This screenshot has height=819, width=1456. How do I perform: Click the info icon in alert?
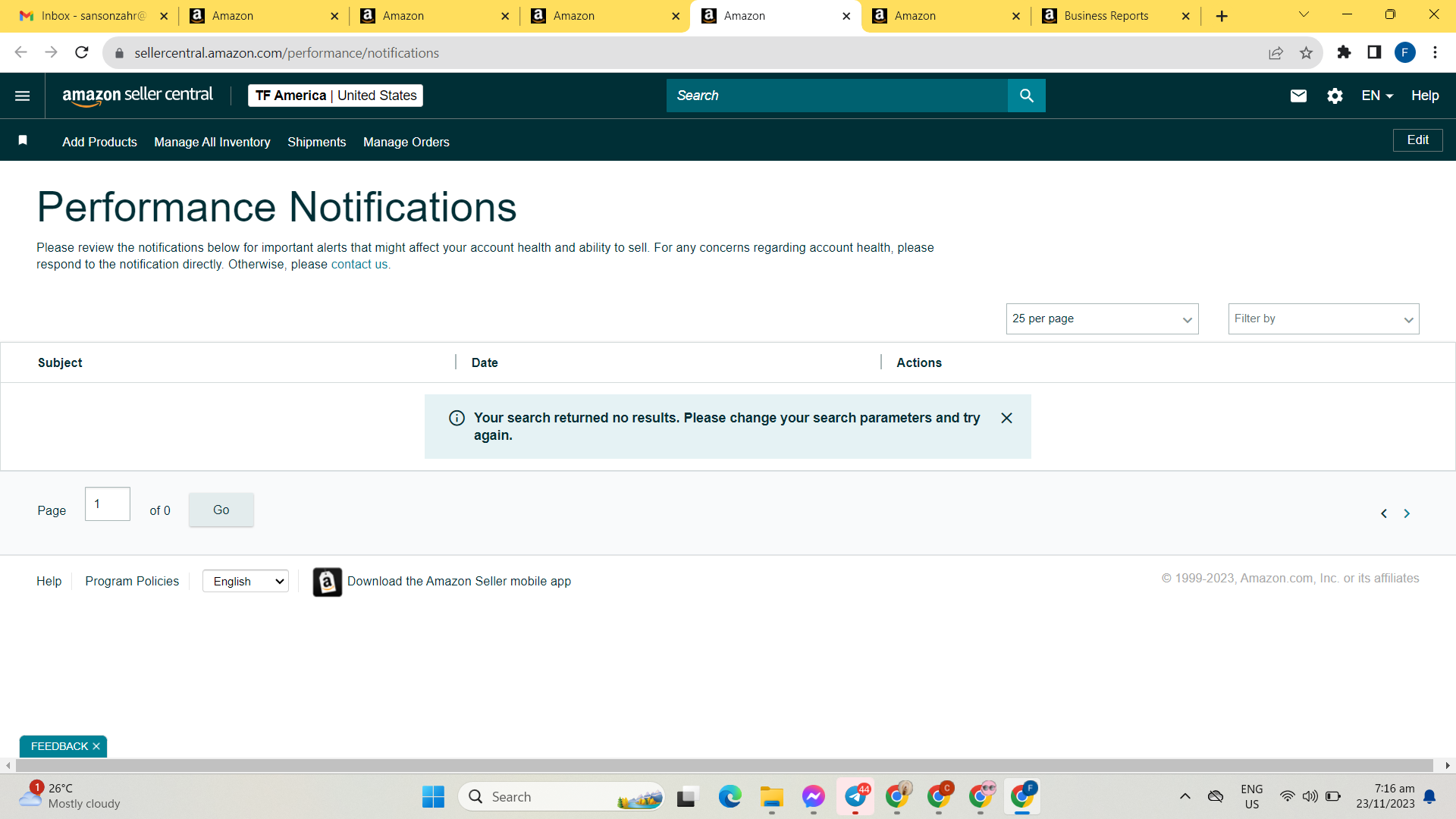(457, 418)
